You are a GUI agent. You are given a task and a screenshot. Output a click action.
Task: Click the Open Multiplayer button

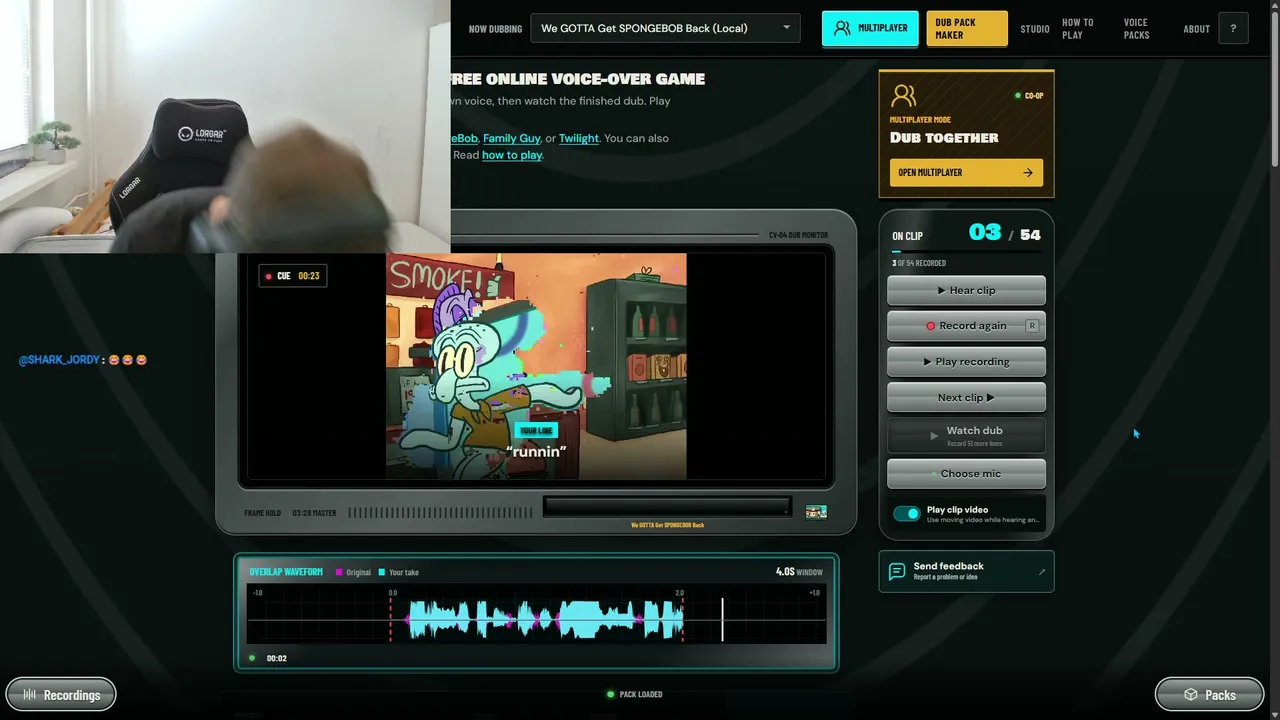tap(966, 172)
